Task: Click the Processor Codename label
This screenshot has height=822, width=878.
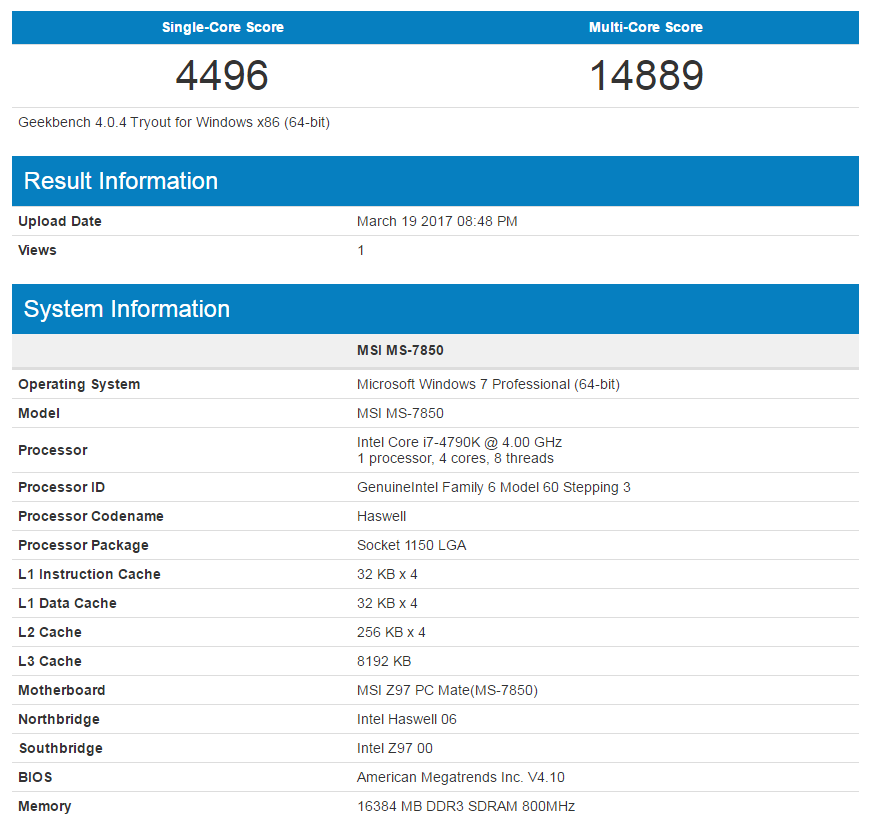Action: (x=91, y=516)
